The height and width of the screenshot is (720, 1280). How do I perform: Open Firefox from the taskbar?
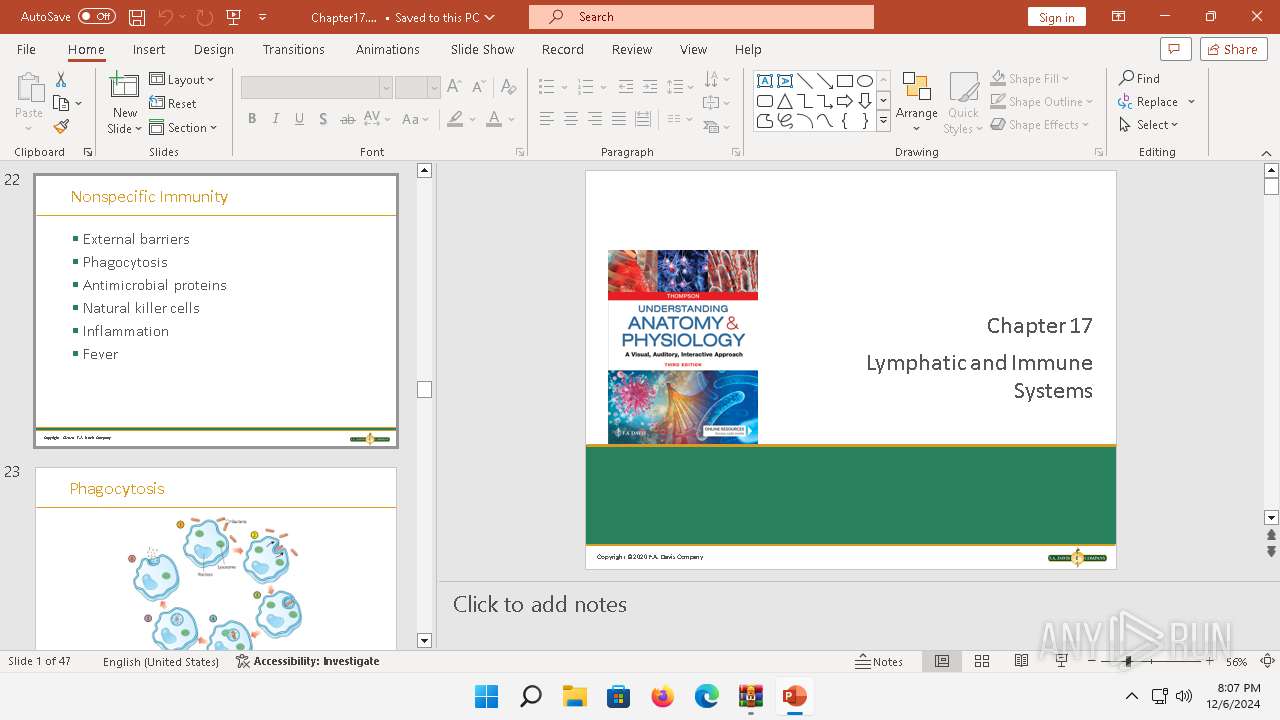click(663, 696)
